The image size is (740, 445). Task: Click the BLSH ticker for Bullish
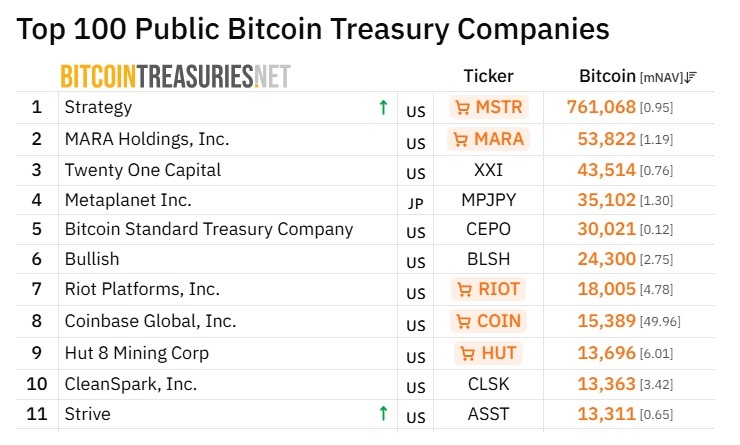coord(488,259)
